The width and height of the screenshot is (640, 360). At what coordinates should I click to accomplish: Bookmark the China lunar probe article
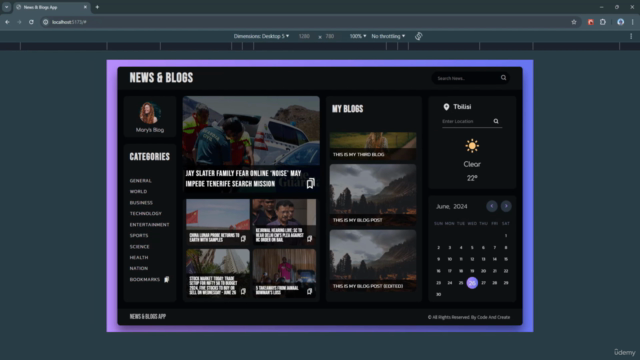coord(243,239)
